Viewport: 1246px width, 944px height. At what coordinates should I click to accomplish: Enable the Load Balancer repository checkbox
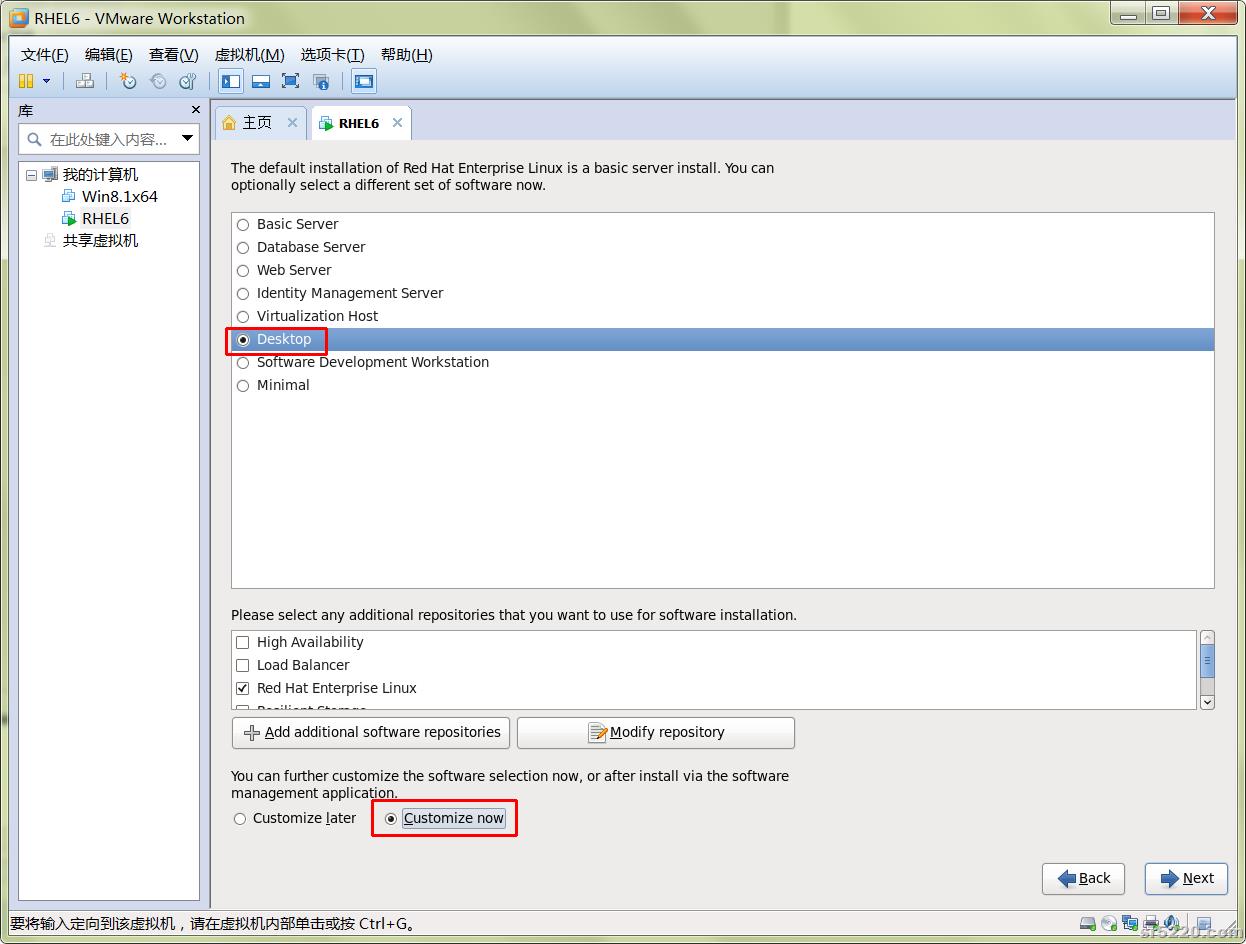242,665
